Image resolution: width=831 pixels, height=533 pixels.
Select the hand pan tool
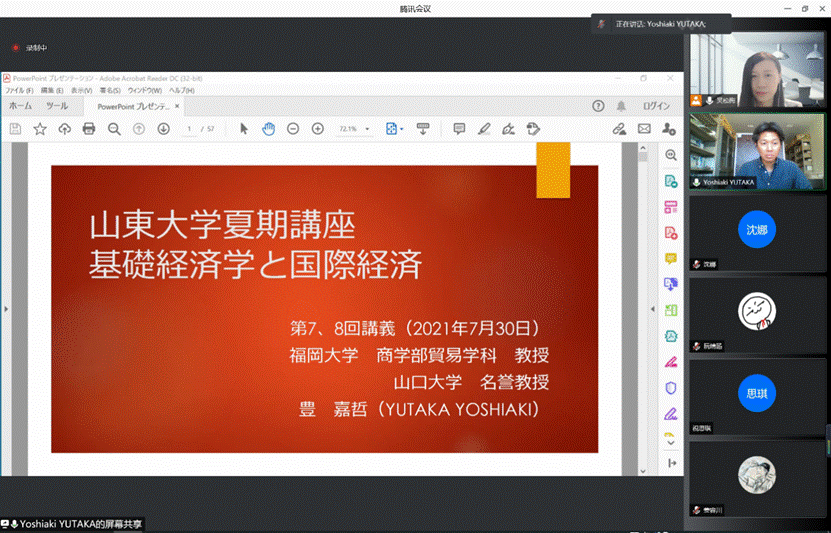[x=268, y=129]
